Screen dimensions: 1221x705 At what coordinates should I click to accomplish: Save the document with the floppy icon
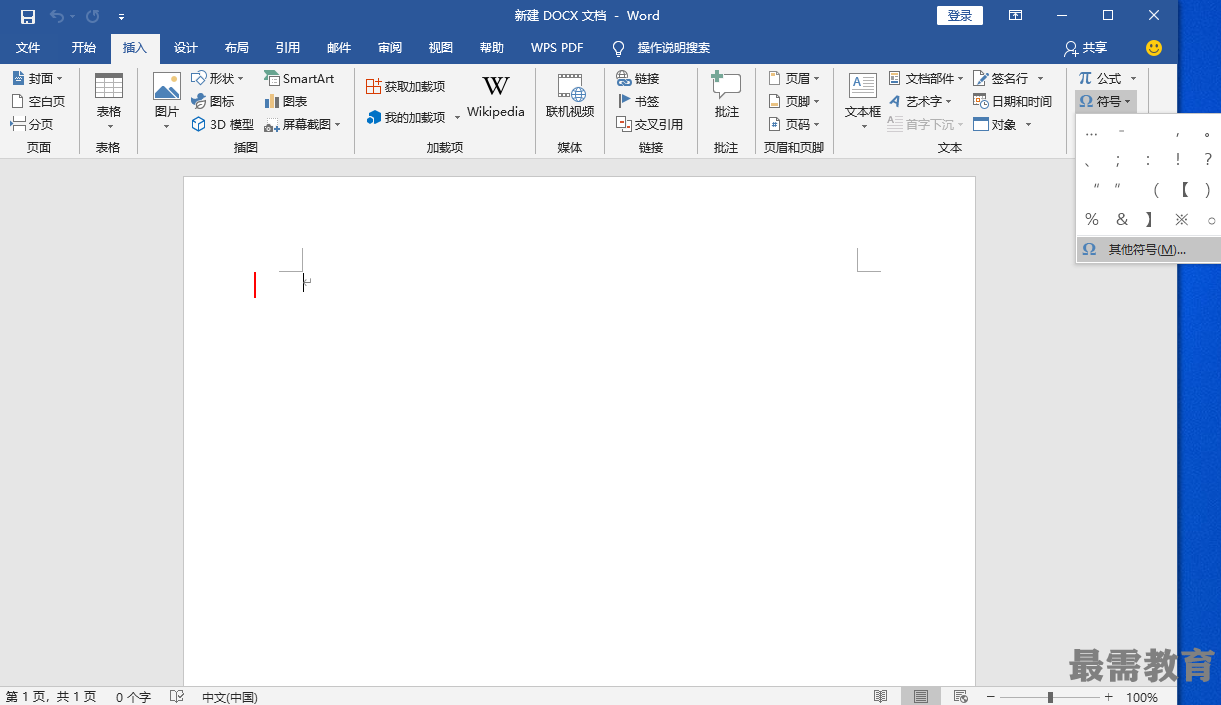28,16
